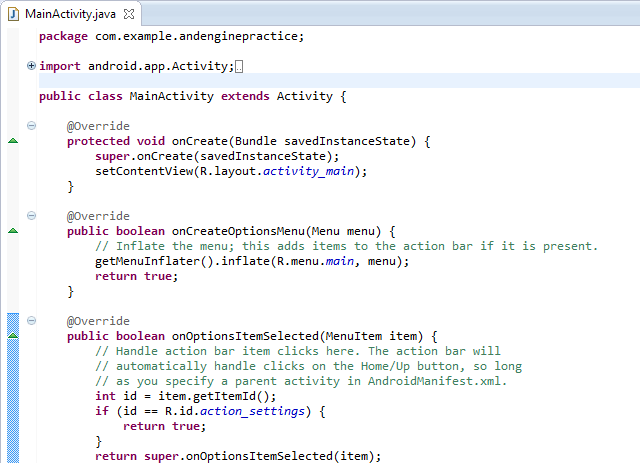Click the 'extends' keyword
Viewport: 640px width, 463px height.
245,96
